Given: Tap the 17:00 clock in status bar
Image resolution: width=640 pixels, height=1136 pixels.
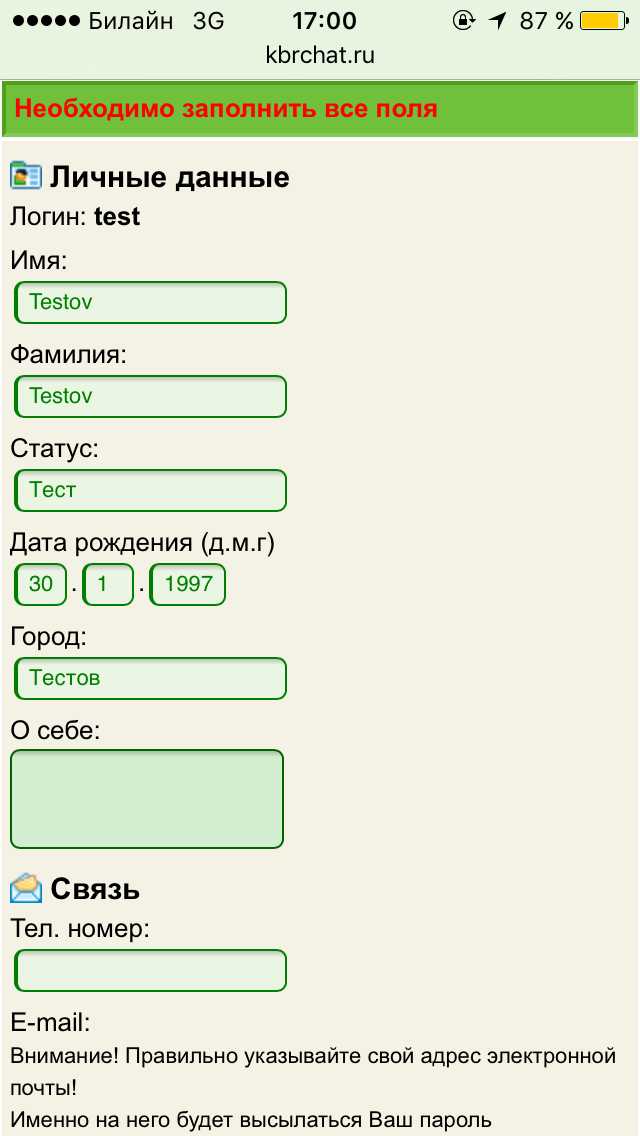Looking at the screenshot, I should pyautogui.click(x=324, y=20).
